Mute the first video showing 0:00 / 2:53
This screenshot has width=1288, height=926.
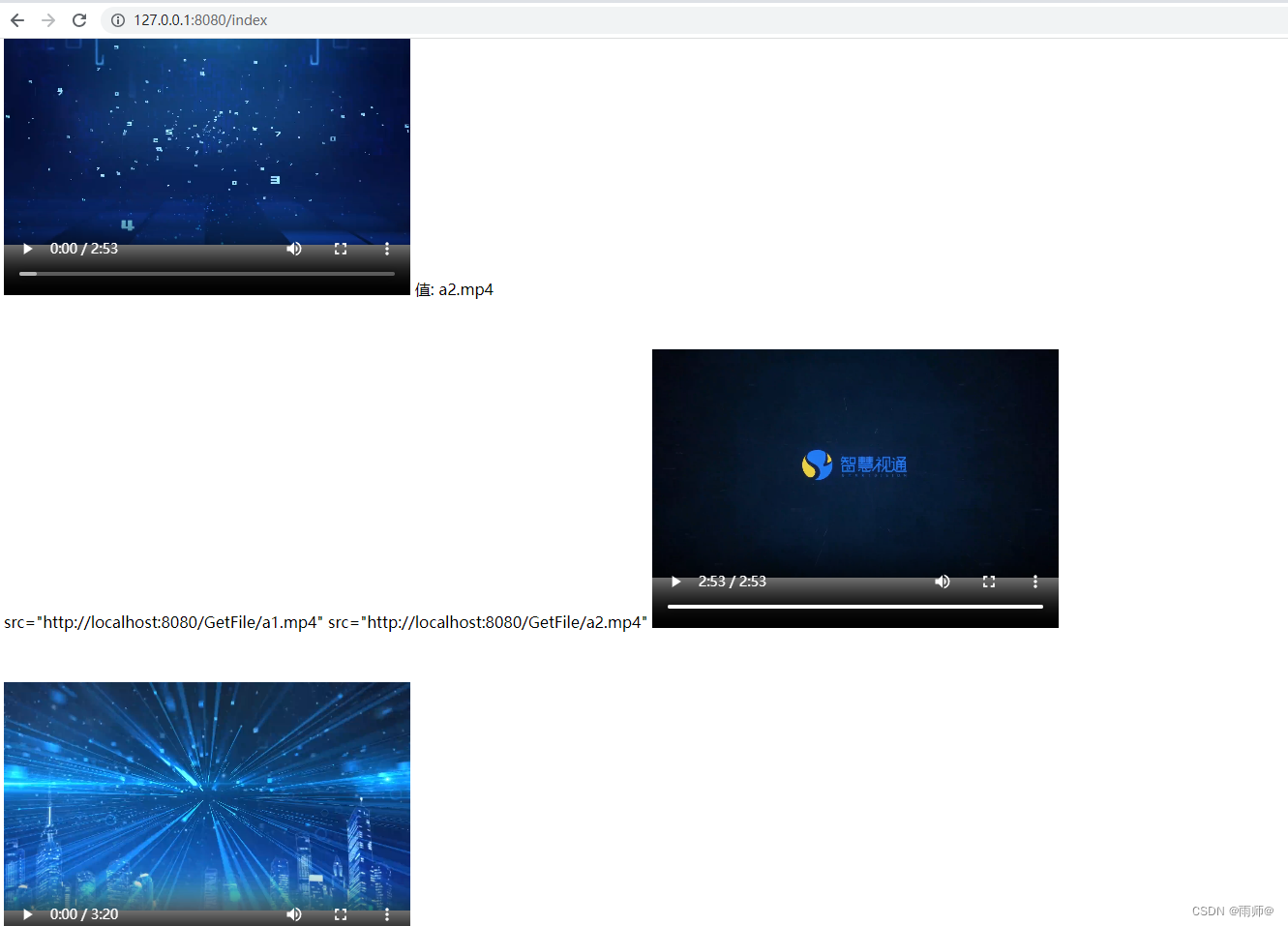pyautogui.click(x=294, y=249)
